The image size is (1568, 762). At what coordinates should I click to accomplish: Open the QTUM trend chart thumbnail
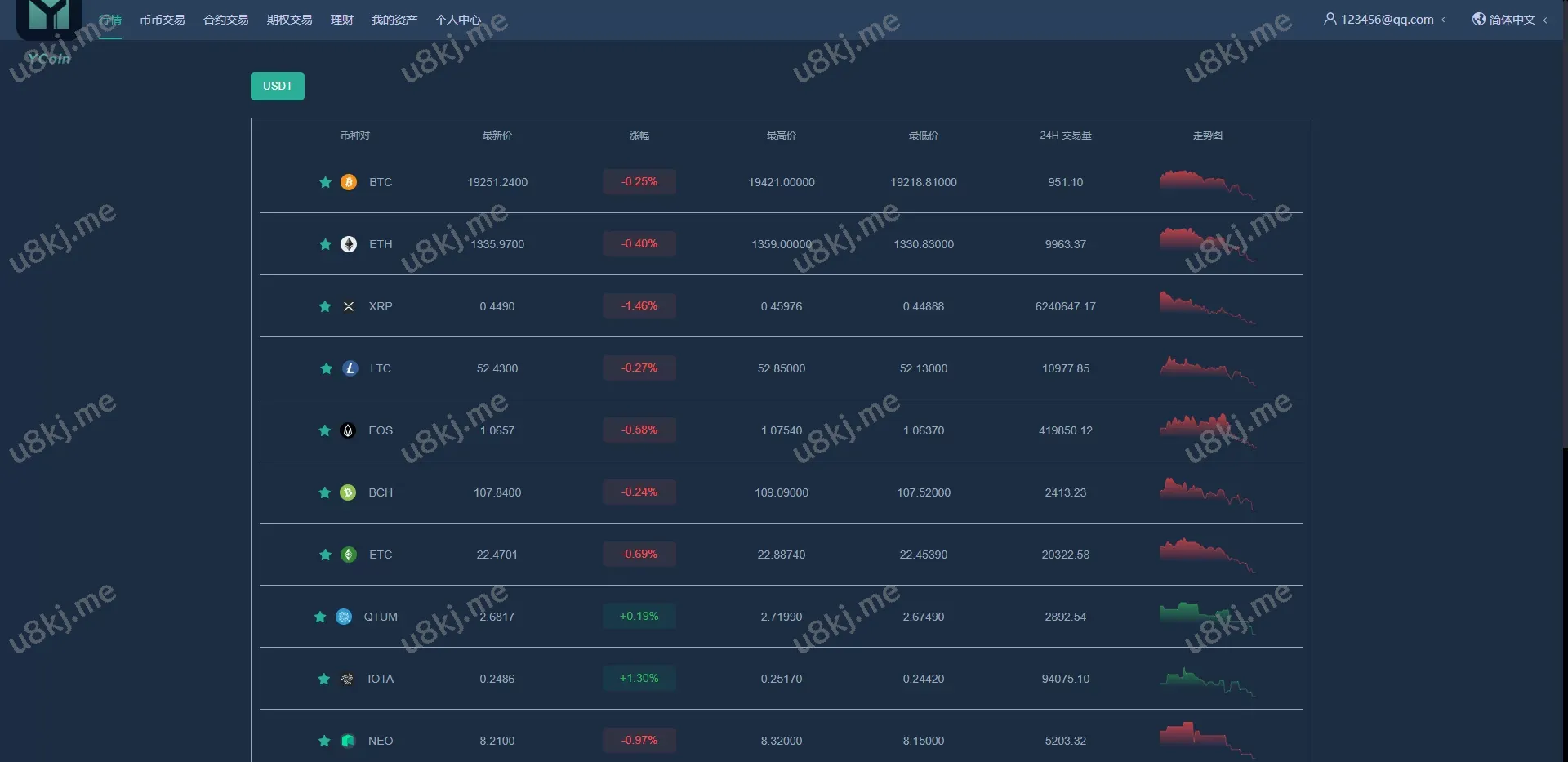1207,617
